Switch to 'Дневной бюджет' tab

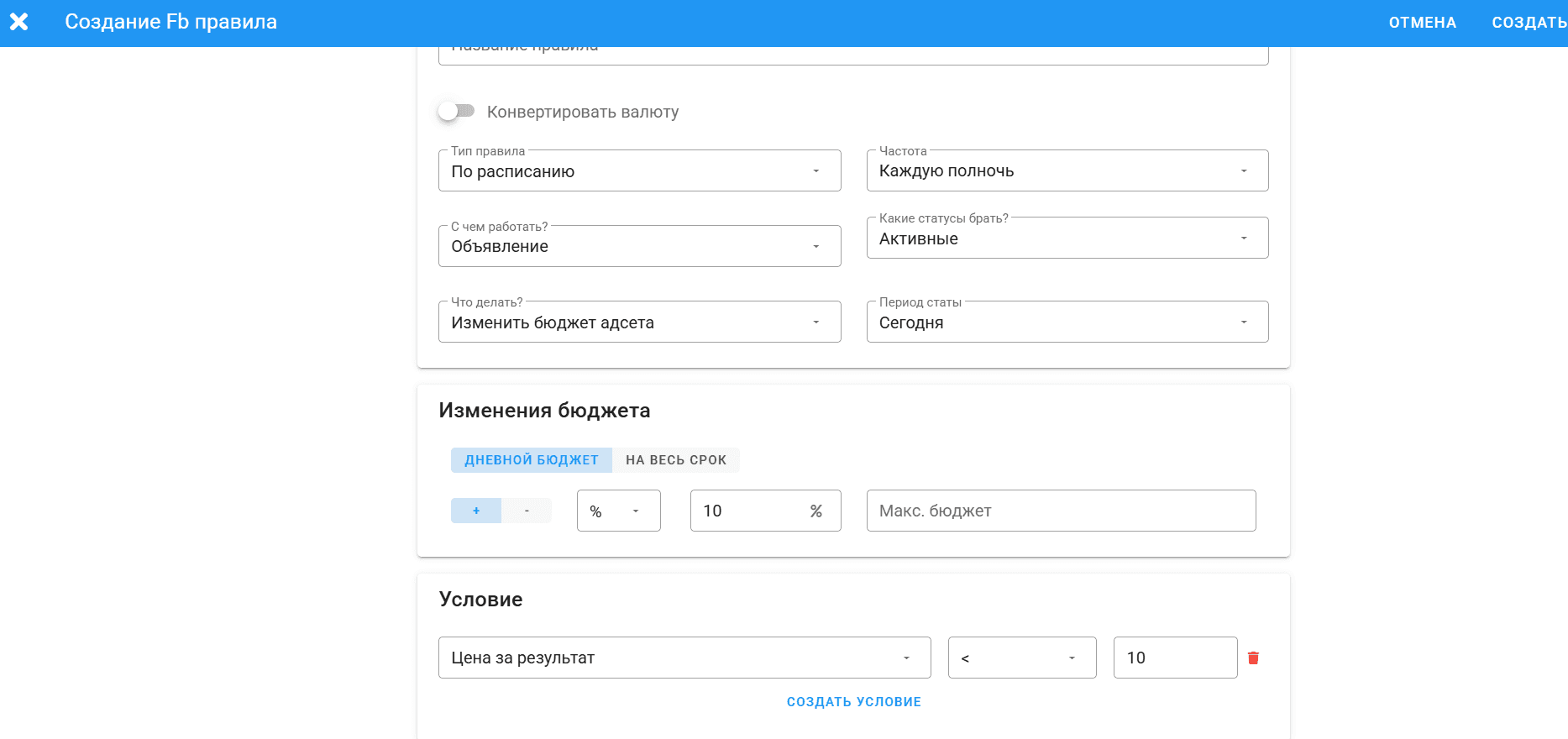(532, 460)
